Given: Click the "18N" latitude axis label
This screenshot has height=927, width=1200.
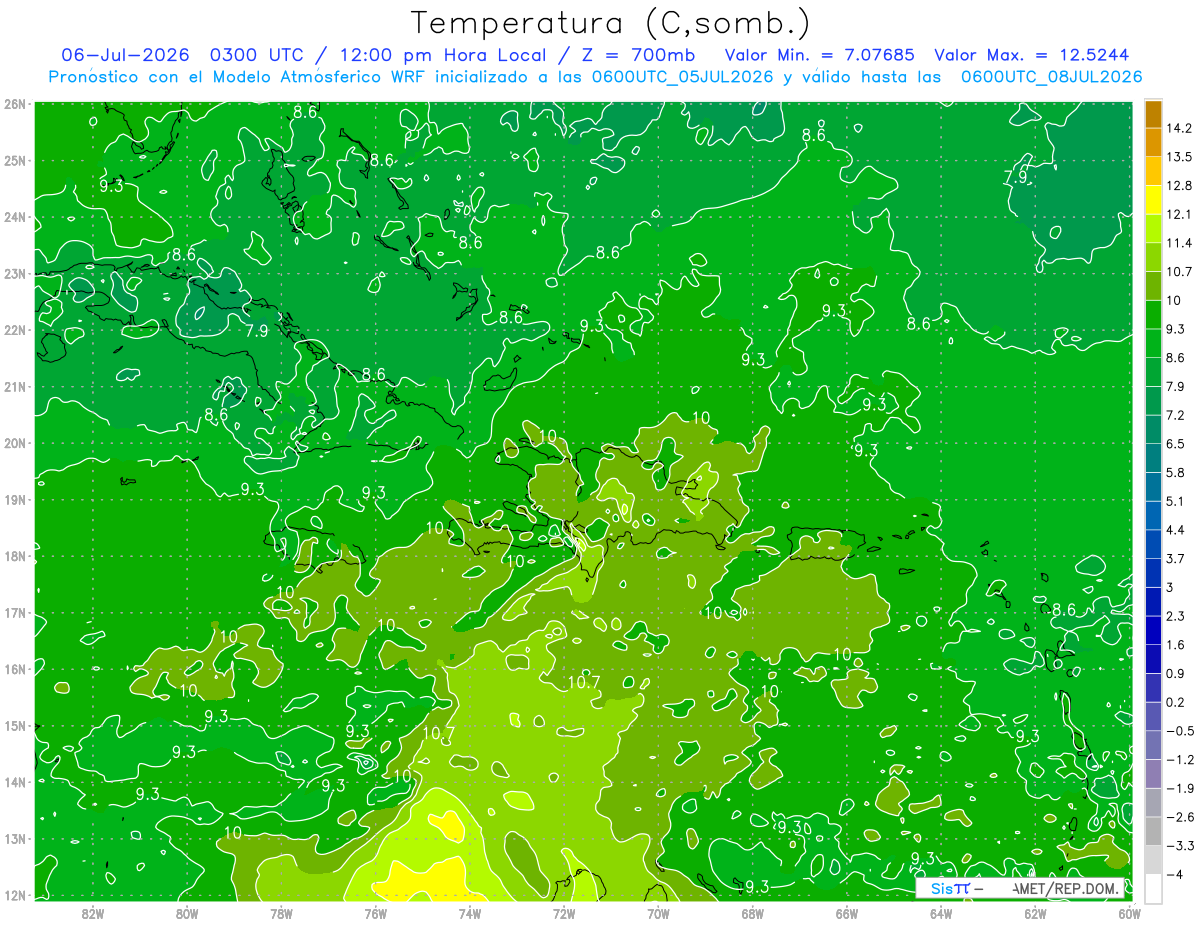Looking at the screenshot, I should pyautogui.click(x=14, y=556).
